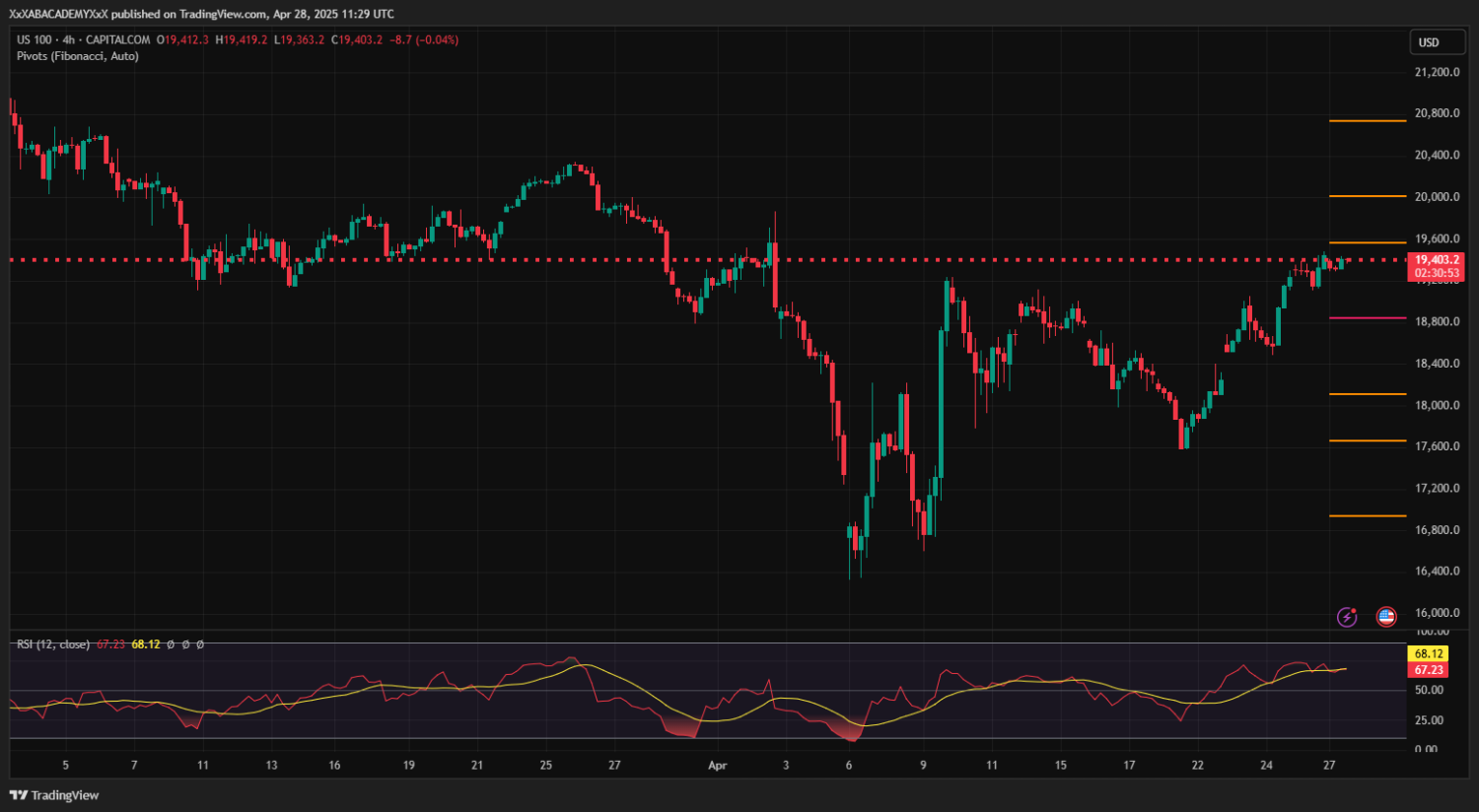Click the 50.00 level on RSI scale
1479x812 pixels.
click(x=1429, y=691)
